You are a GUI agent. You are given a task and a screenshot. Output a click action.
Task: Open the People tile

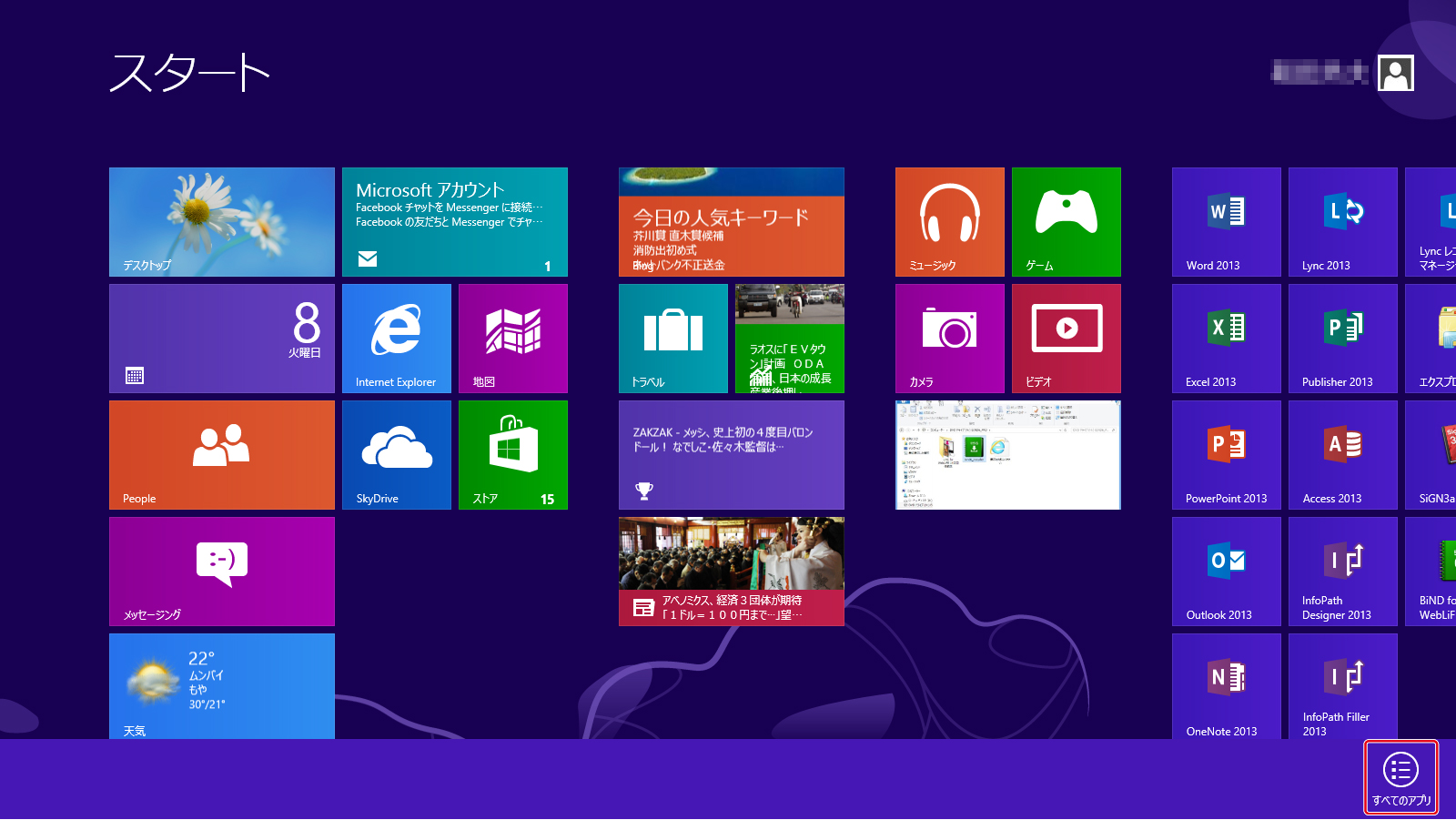point(222,455)
